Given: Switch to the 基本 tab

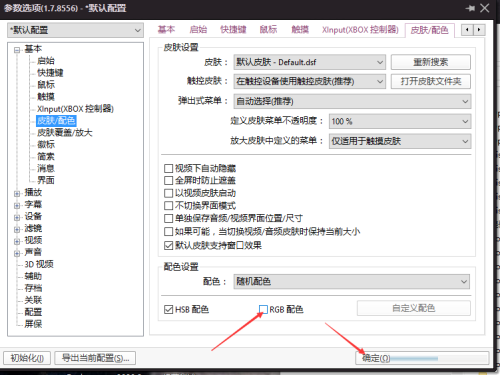Looking at the screenshot, I should pos(166,30).
